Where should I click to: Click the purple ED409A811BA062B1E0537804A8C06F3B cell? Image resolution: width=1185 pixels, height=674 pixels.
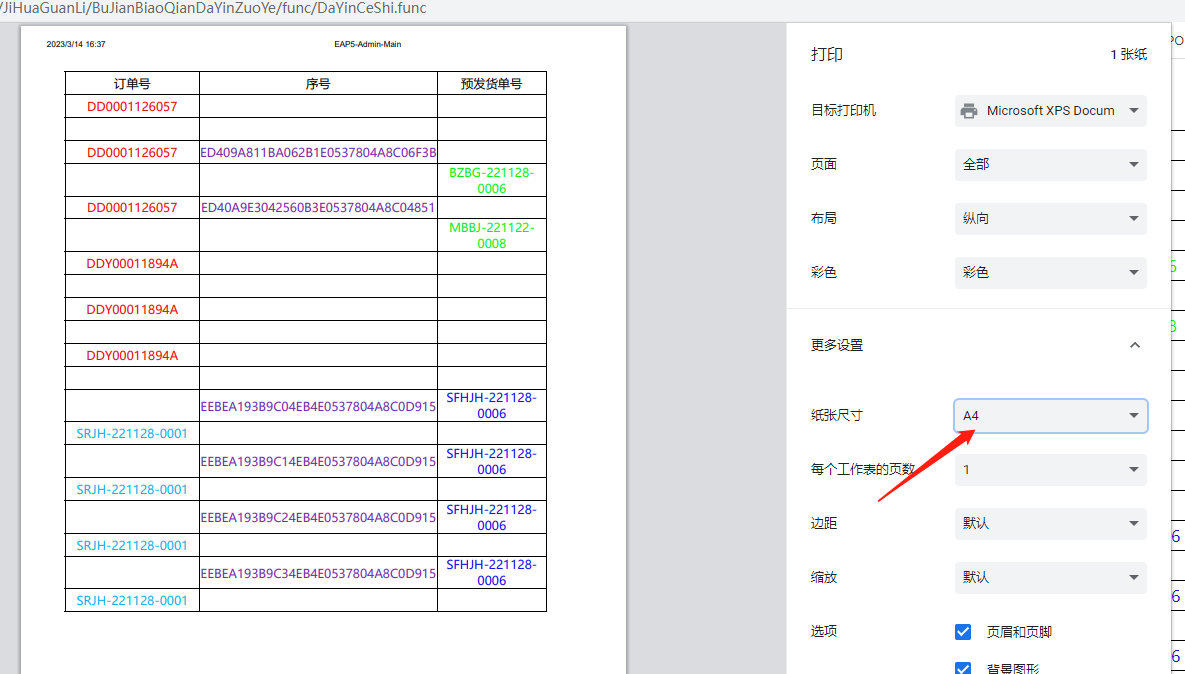(318, 153)
